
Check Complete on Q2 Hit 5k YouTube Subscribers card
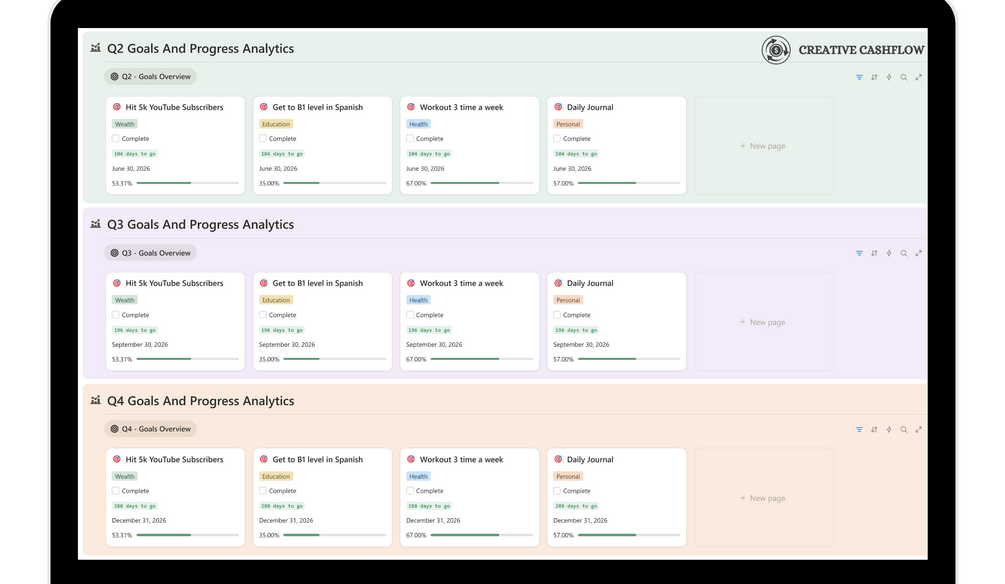point(115,138)
